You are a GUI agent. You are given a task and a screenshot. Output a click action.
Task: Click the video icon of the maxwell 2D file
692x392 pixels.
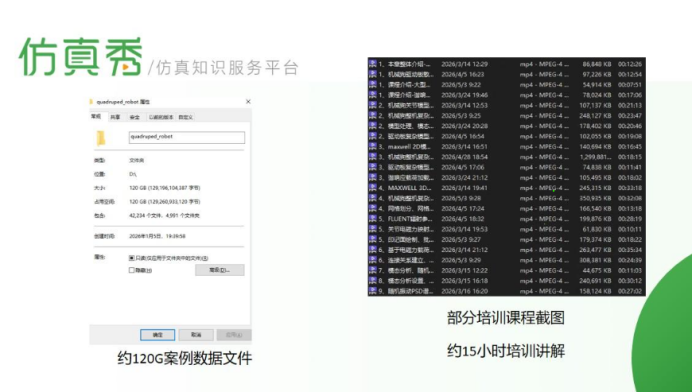point(373,147)
